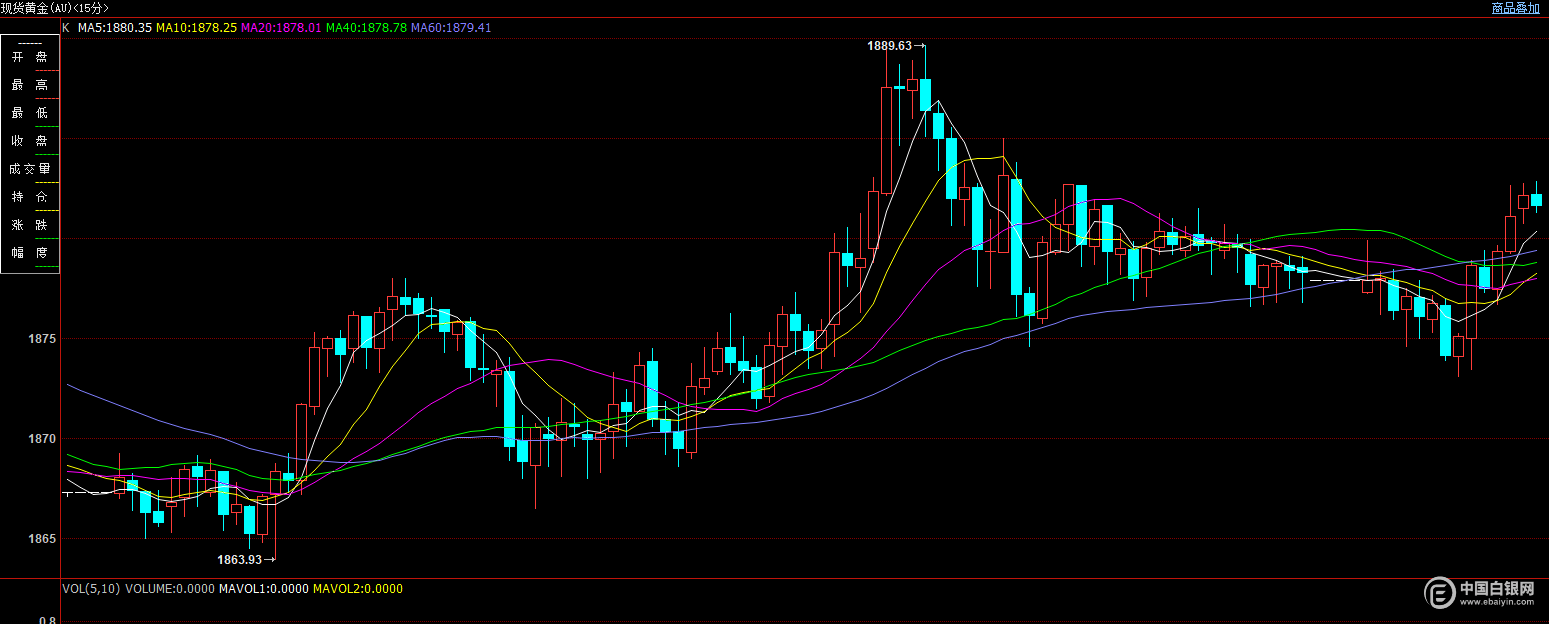Select the green MA40 indicator label
This screenshot has width=1549, height=624.
(x=366, y=28)
